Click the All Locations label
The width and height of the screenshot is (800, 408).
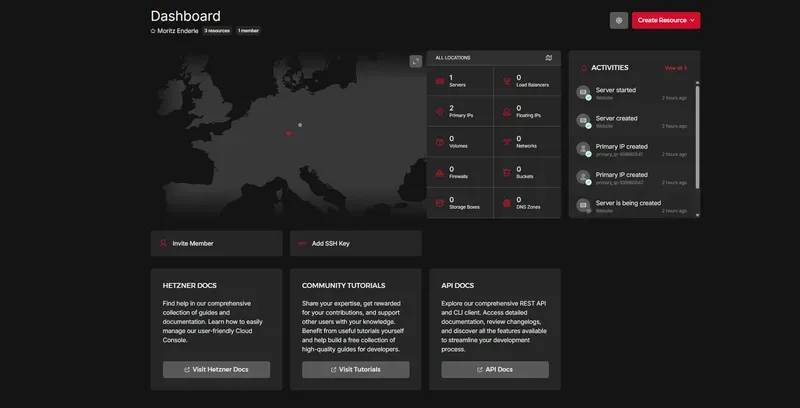tap(453, 58)
